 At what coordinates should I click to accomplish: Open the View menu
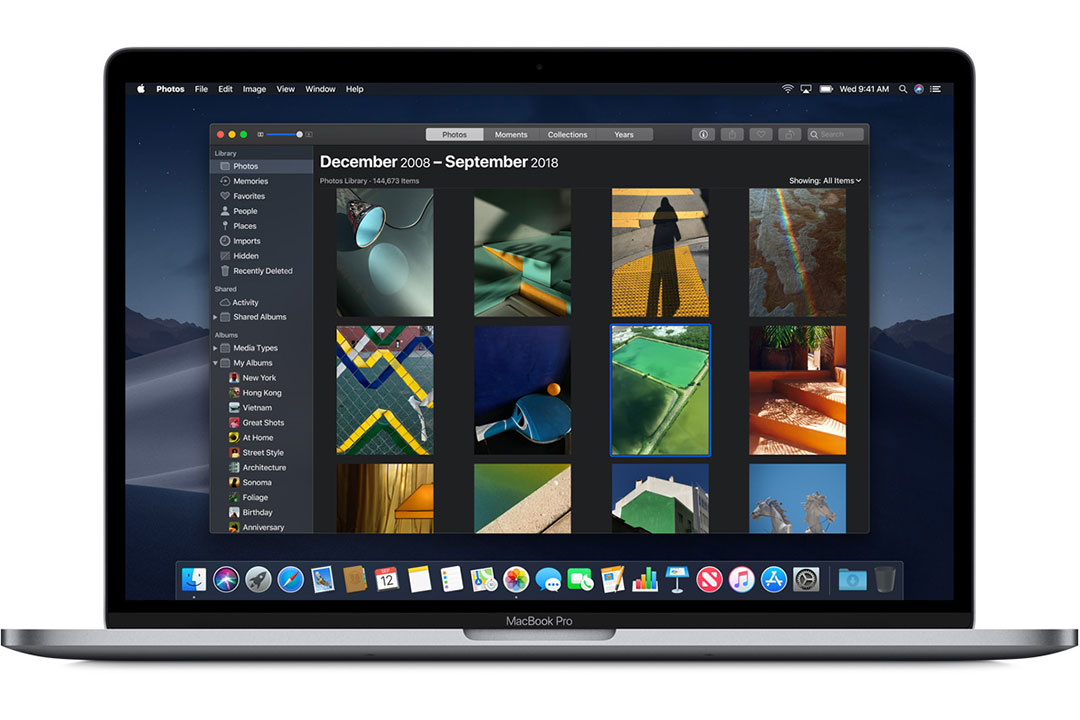pyautogui.click(x=286, y=89)
